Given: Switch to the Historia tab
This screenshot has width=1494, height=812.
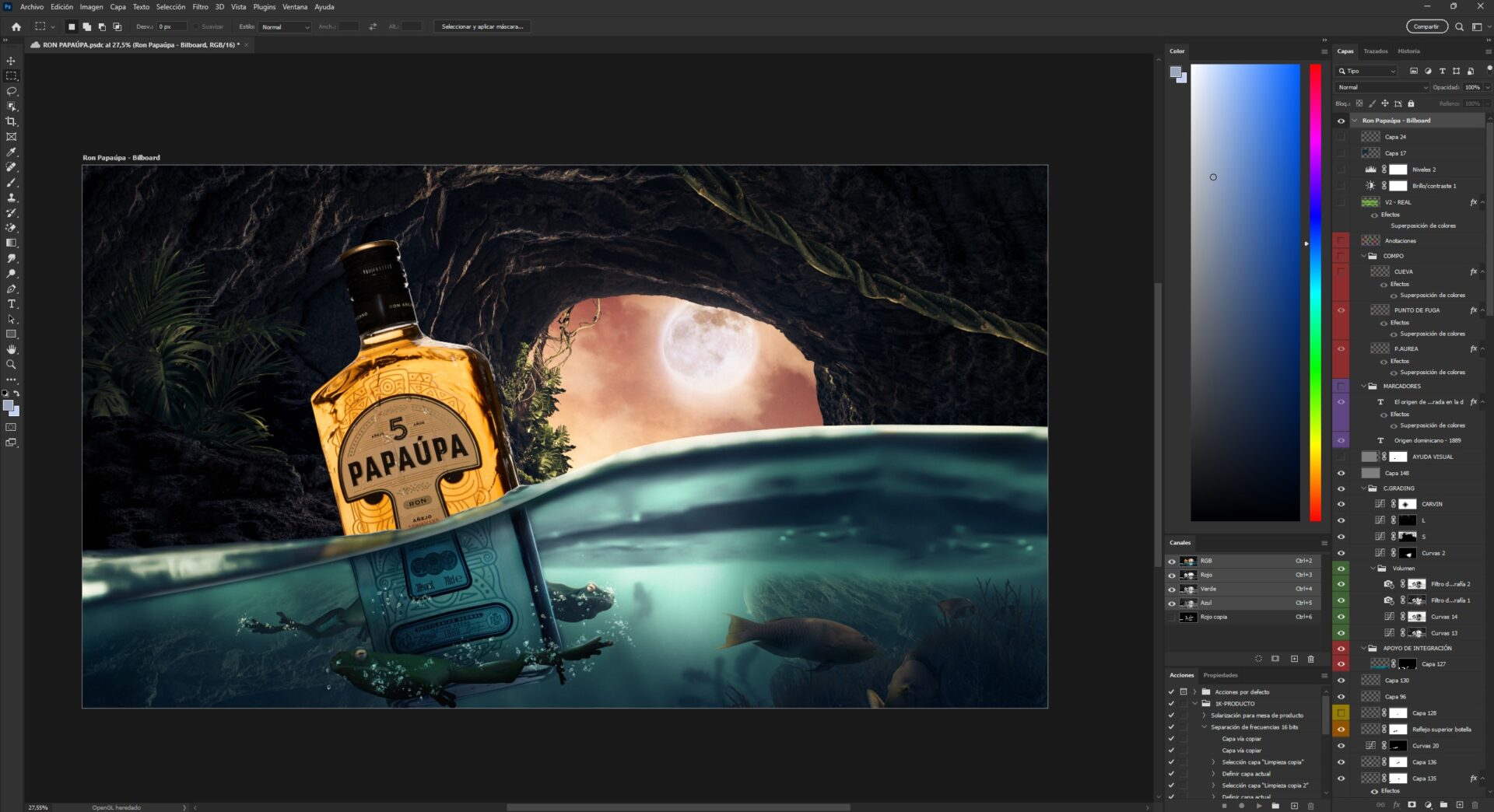Looking at the screenshot, I should [x=1408, y=51].
